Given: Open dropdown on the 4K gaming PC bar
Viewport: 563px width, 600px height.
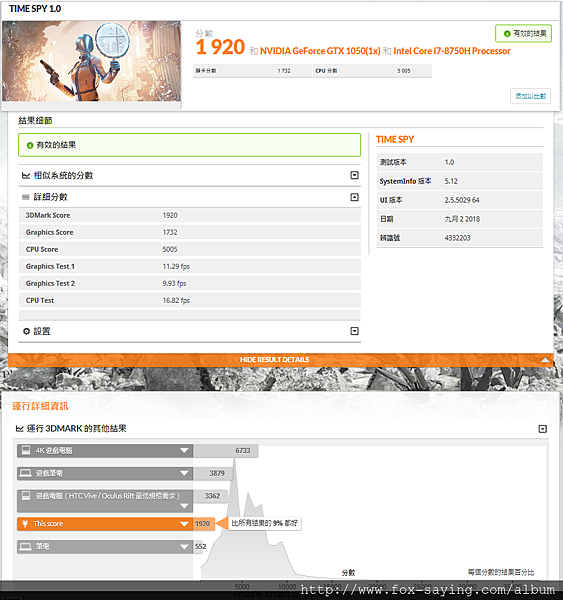Looking at the screenshot, I should click(x=184, y=450).
